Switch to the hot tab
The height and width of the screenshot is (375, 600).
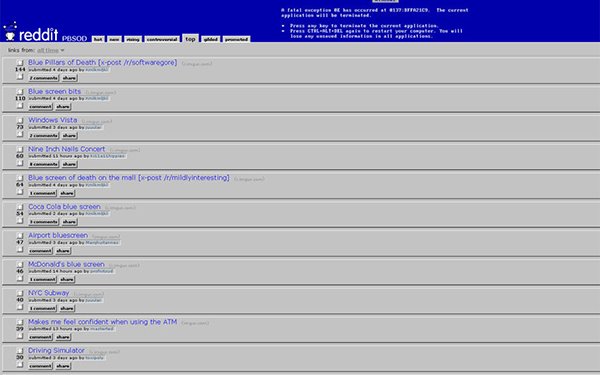click(x=98, y=39)
